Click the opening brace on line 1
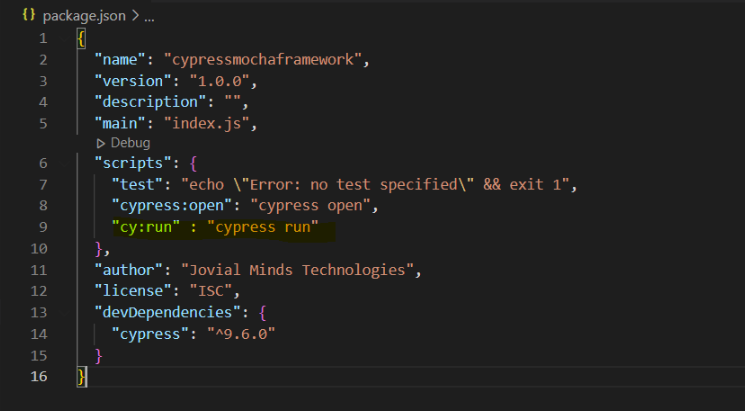 tap(81, 39)
